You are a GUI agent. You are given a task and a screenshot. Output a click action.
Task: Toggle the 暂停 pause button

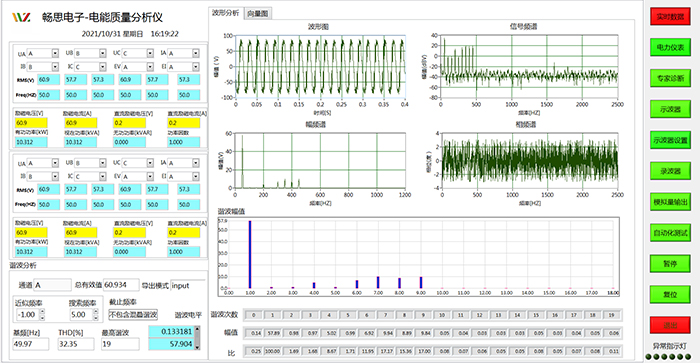[x=670, y=264]
